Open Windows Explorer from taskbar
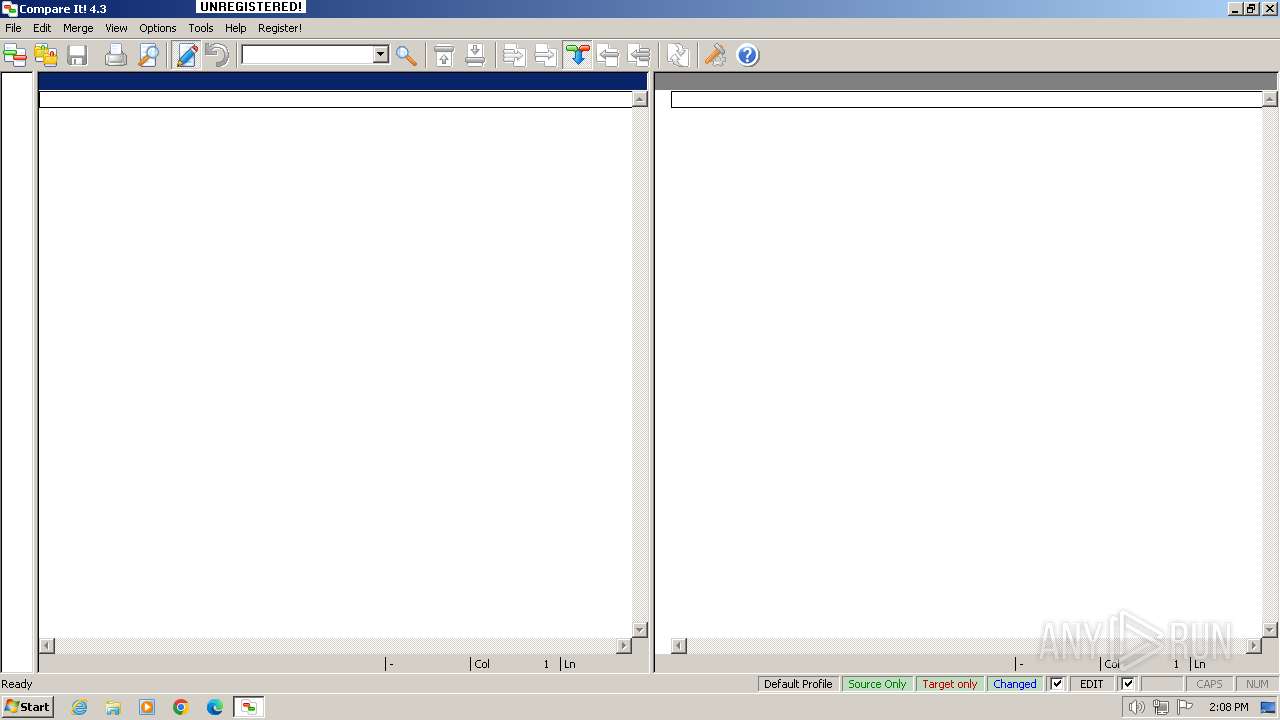This screenshot has height=720, width=1280. pyautogui.click(x=113, y=707)
